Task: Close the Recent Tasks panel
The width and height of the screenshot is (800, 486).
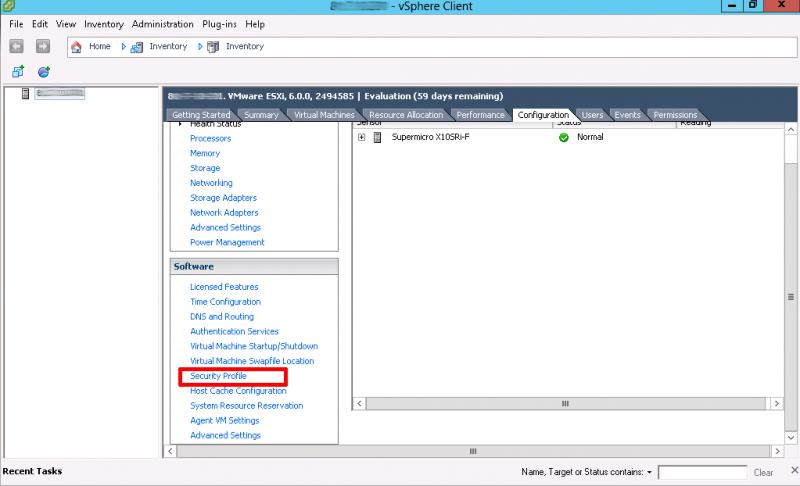Action: click(x=794, y=470)
